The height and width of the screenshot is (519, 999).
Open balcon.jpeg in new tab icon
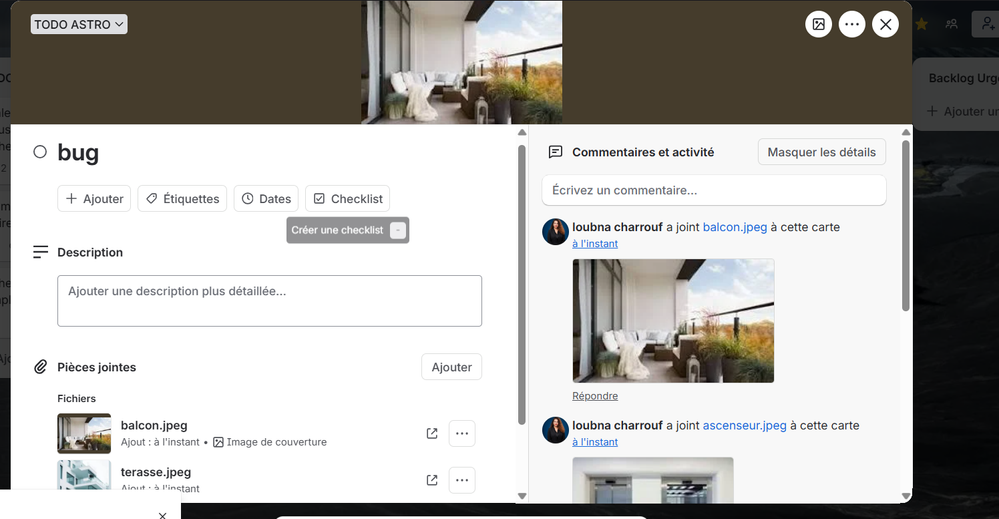point(432,434)
